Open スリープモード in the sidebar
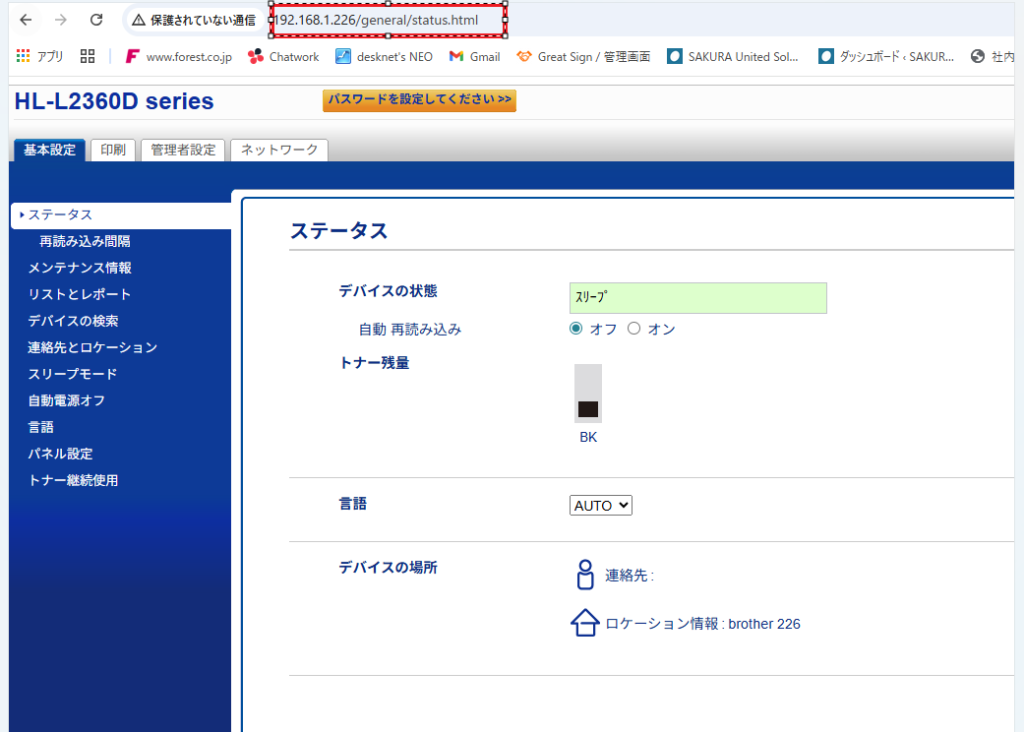1024x732 pixels. coord(72,374)
